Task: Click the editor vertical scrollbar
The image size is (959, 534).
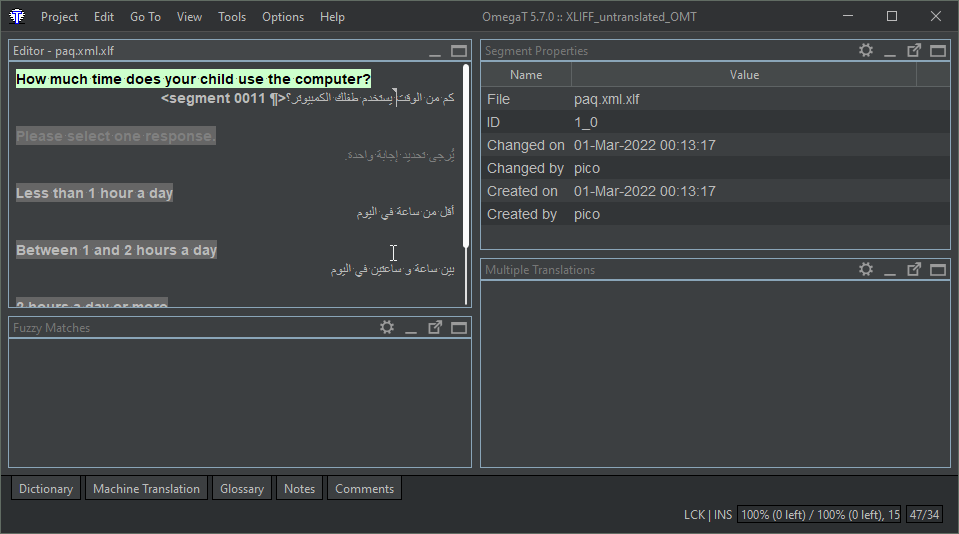Action: (466, 155)
